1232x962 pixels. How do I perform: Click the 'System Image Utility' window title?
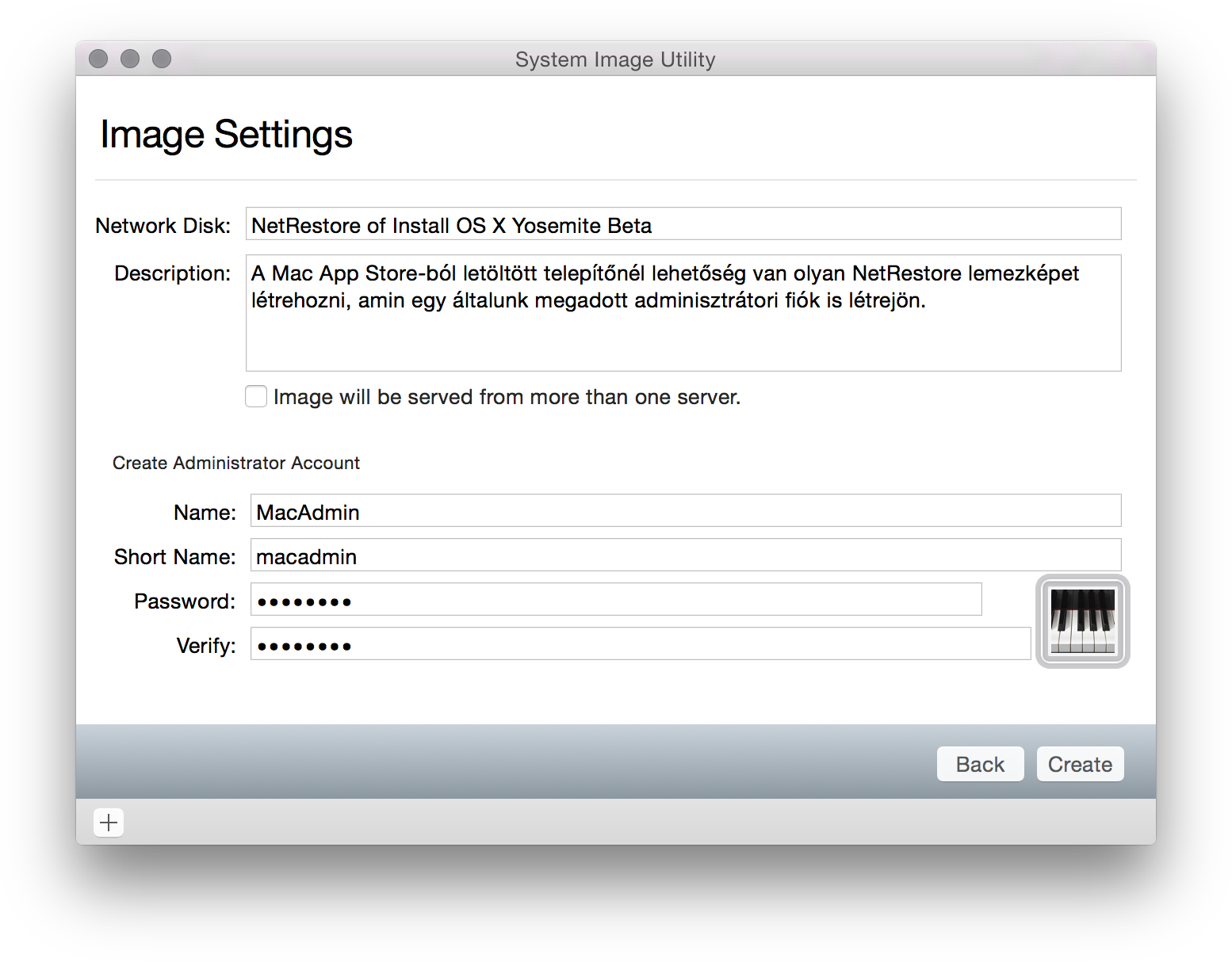(x=615, y=59)
